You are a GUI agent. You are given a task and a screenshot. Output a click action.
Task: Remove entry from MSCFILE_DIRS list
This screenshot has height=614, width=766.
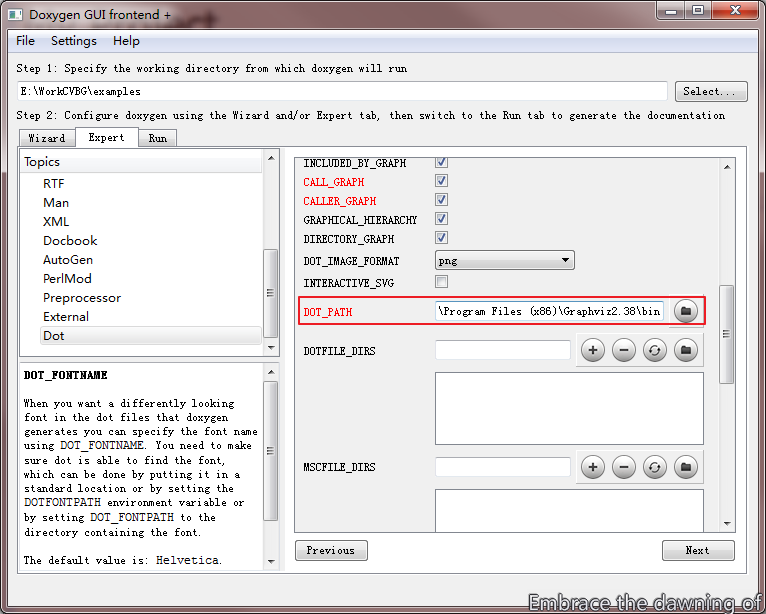coord(623,467)
